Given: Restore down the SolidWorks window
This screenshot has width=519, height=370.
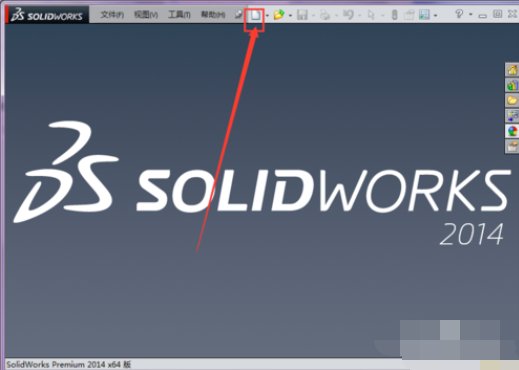Looking at the screenshot, I should tap(497, 14).
